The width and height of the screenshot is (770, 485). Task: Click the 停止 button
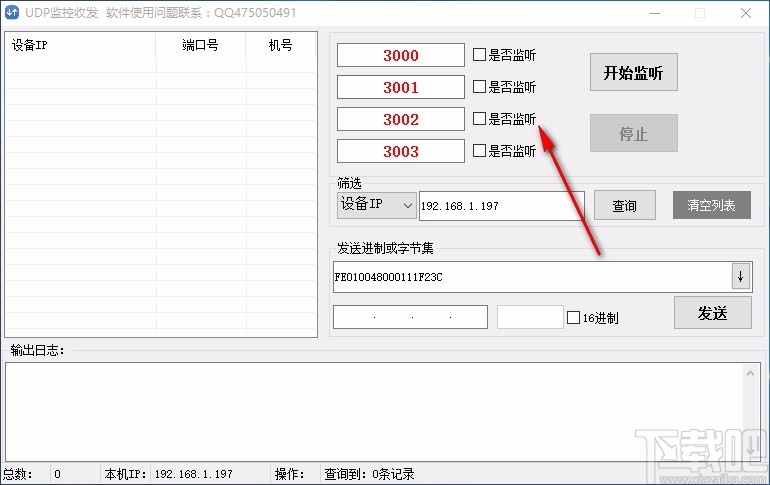pos(633,133)
